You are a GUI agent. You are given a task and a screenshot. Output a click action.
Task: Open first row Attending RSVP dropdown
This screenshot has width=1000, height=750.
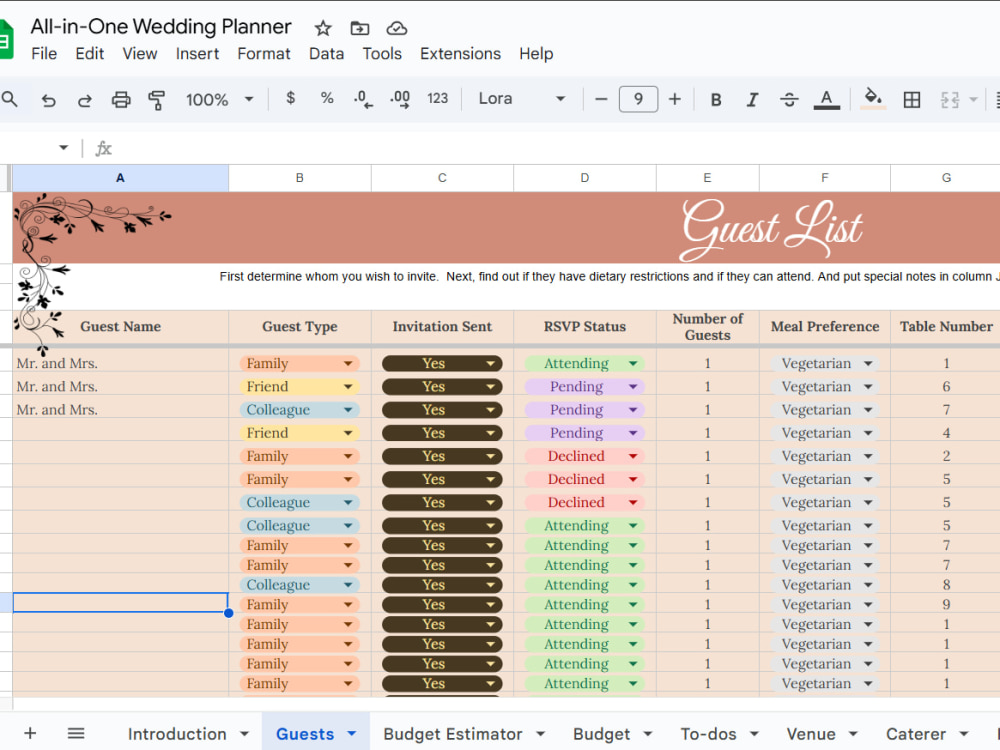[x=633, y=364]
